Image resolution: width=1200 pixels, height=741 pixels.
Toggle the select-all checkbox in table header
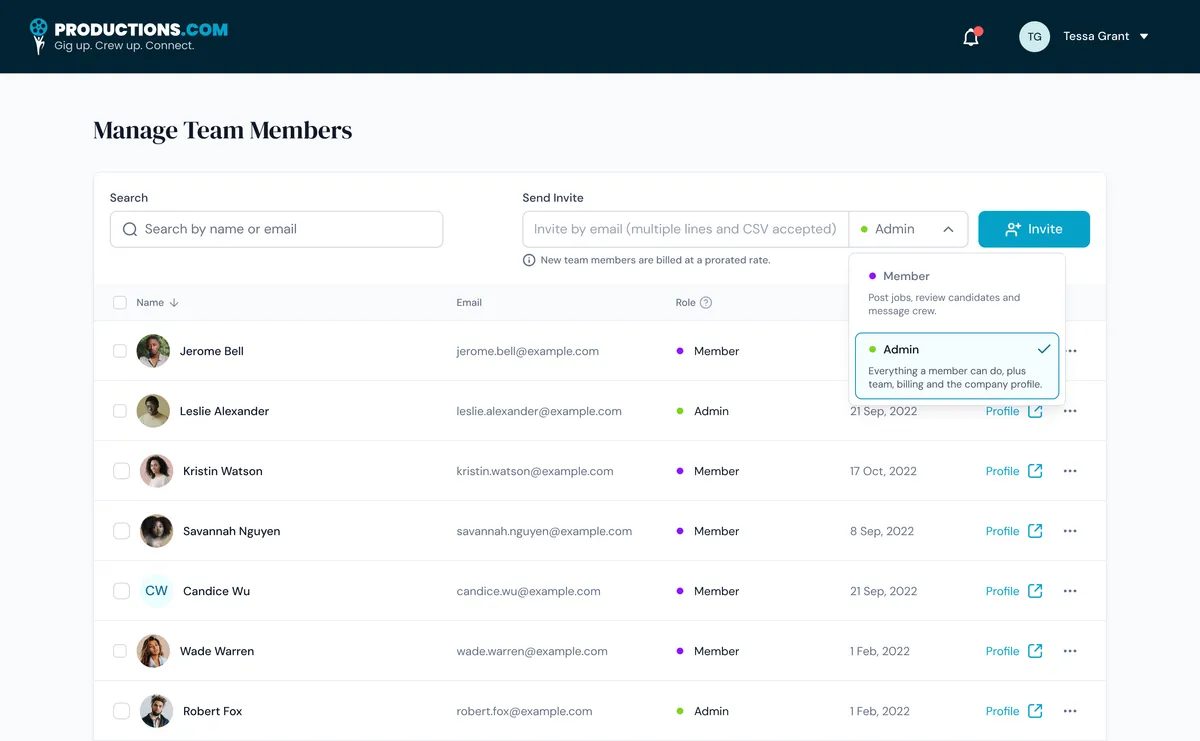(120, 303)
